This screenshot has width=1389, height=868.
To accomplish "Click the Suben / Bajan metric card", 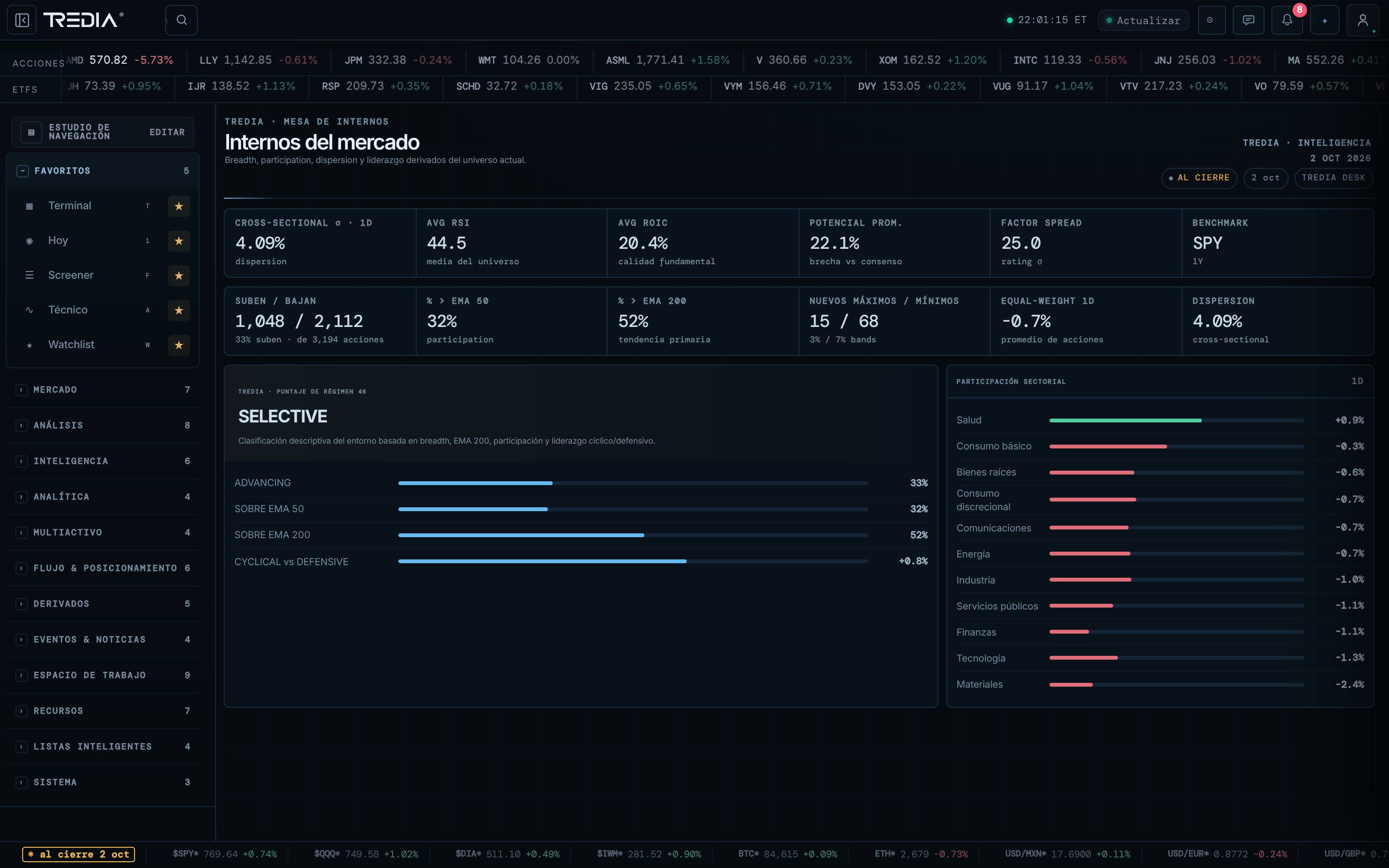I will coord(320,321).
